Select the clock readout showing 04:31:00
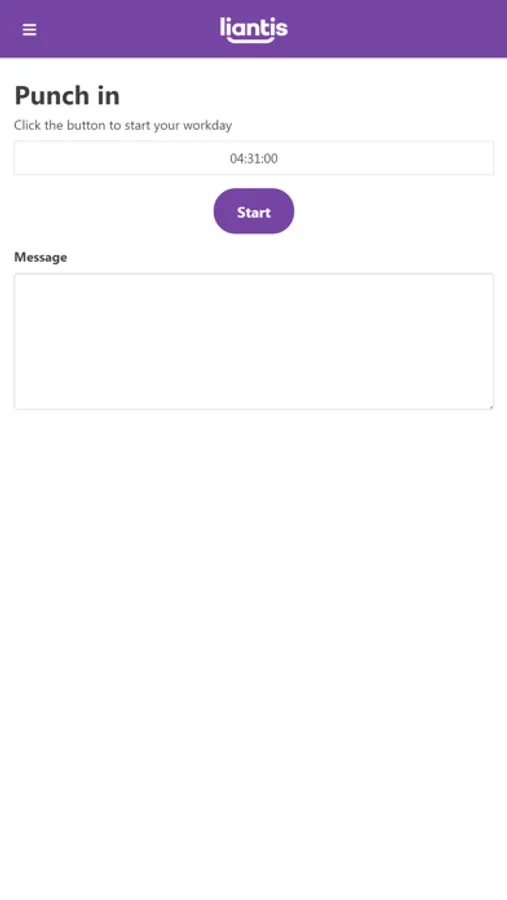This screenshot has width=507, height=900. (254, 158)
